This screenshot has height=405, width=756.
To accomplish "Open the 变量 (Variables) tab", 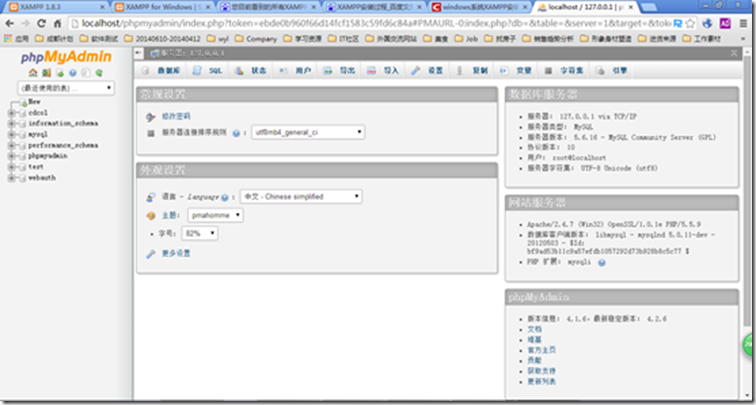I will 516,71.
